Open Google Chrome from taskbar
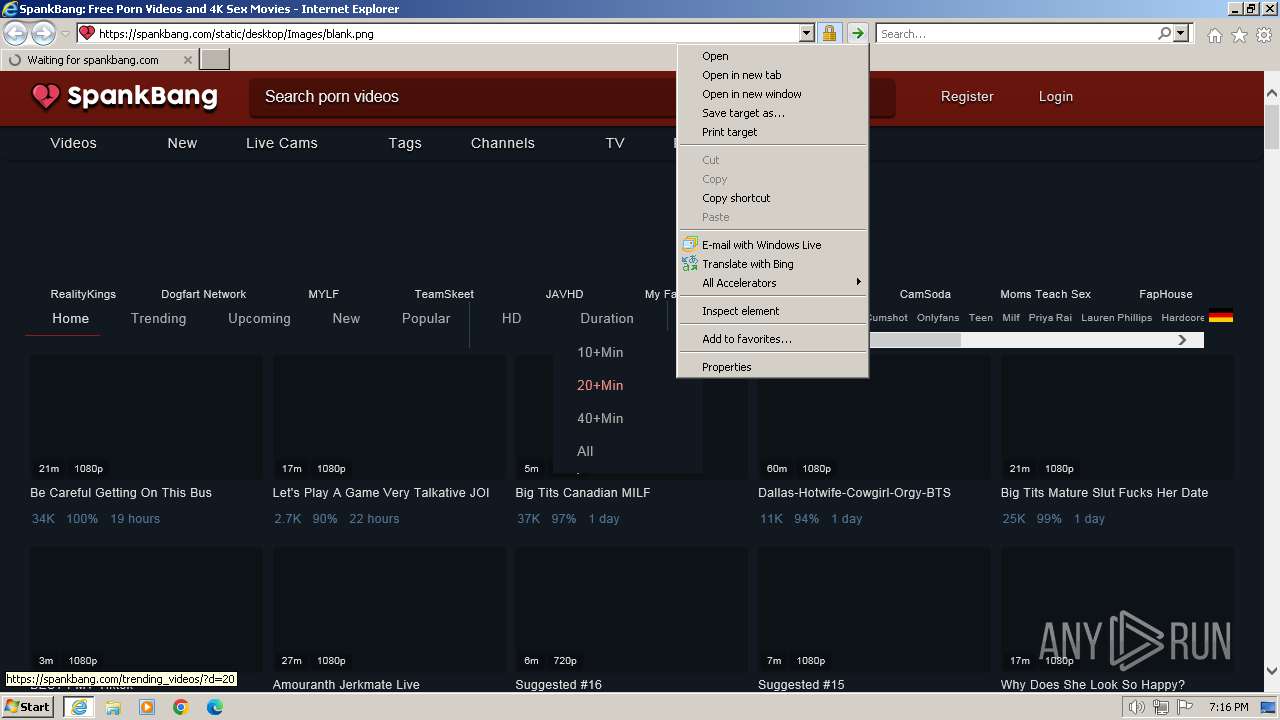Screen dimensions: 1280x720 click(x=181, y=707)
